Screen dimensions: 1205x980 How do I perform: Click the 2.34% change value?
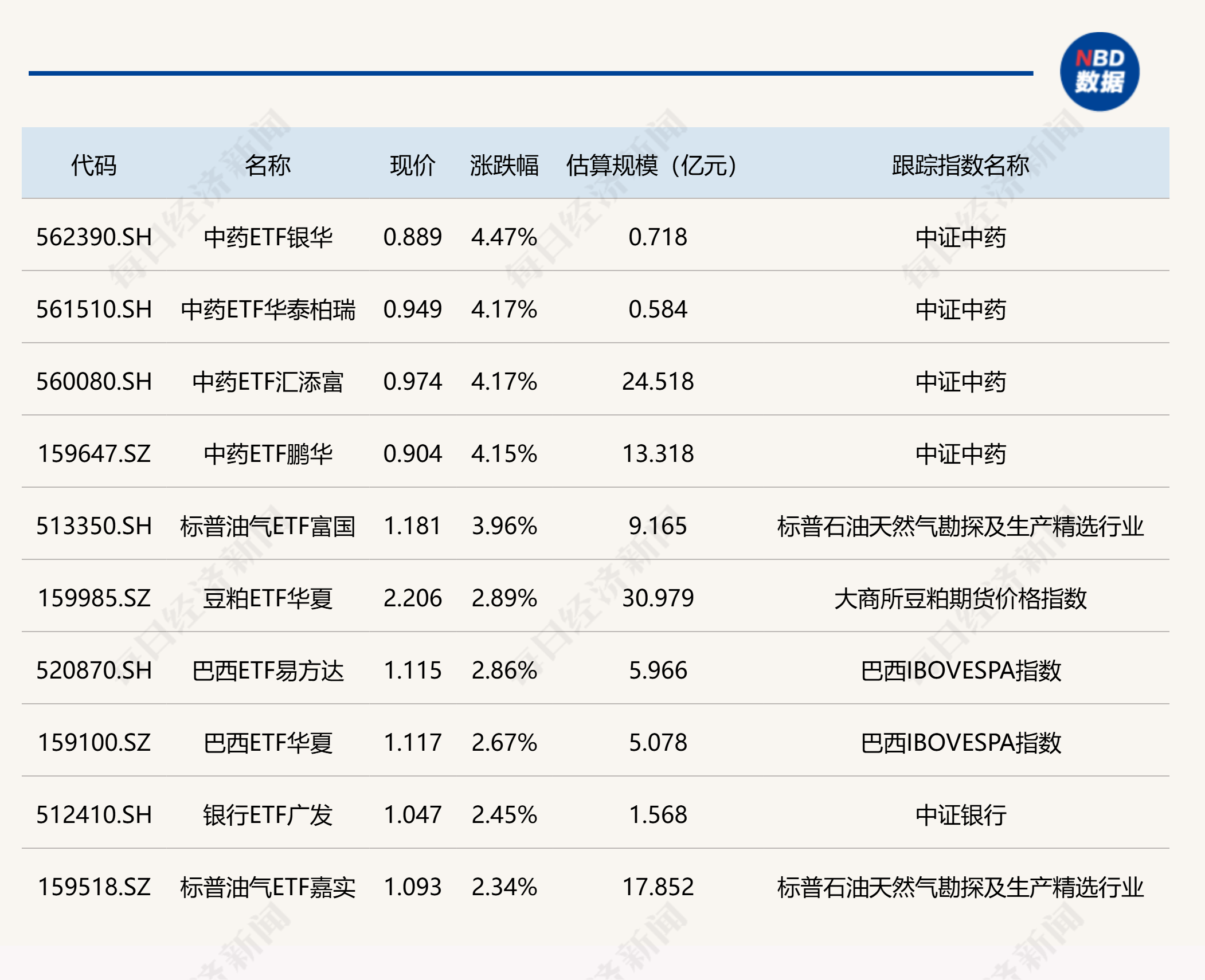(x=504, y=887)
